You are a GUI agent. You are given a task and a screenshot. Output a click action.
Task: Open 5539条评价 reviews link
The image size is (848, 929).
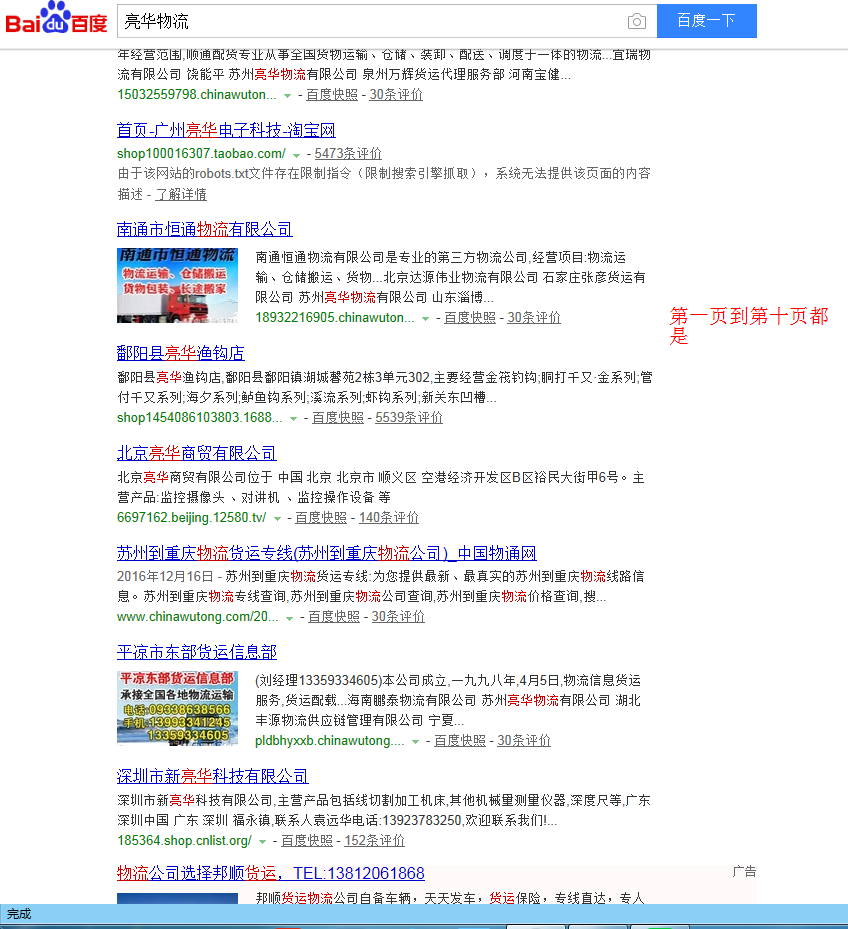tap(409, 418)
